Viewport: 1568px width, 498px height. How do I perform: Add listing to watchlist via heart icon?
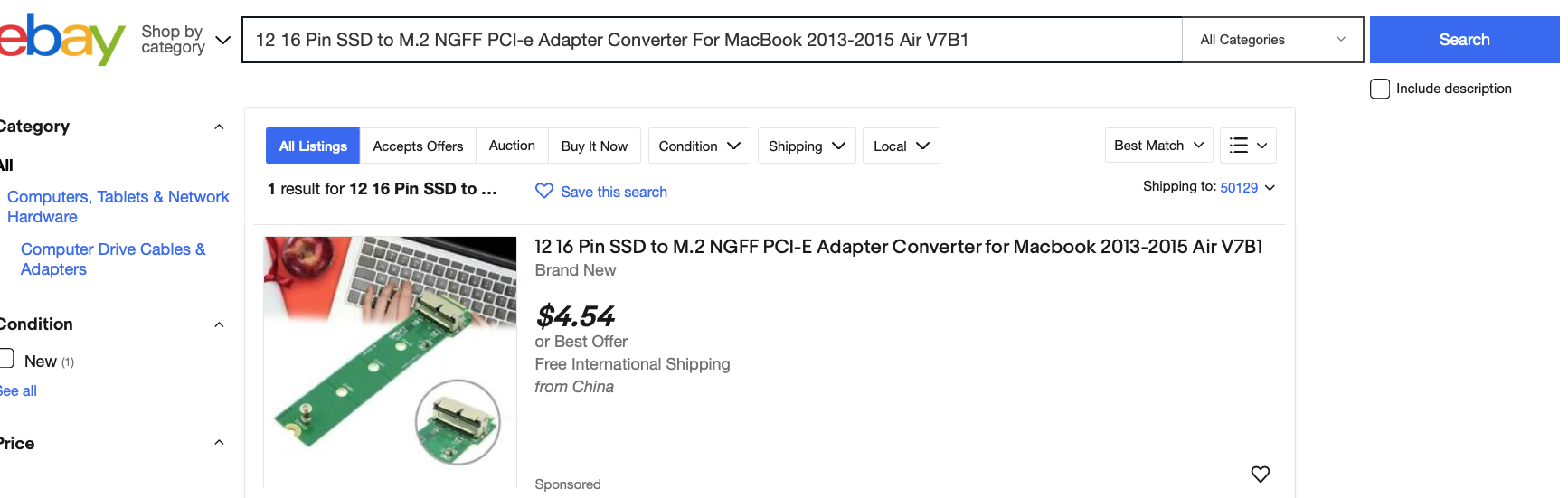click(x=1260, y=474)
